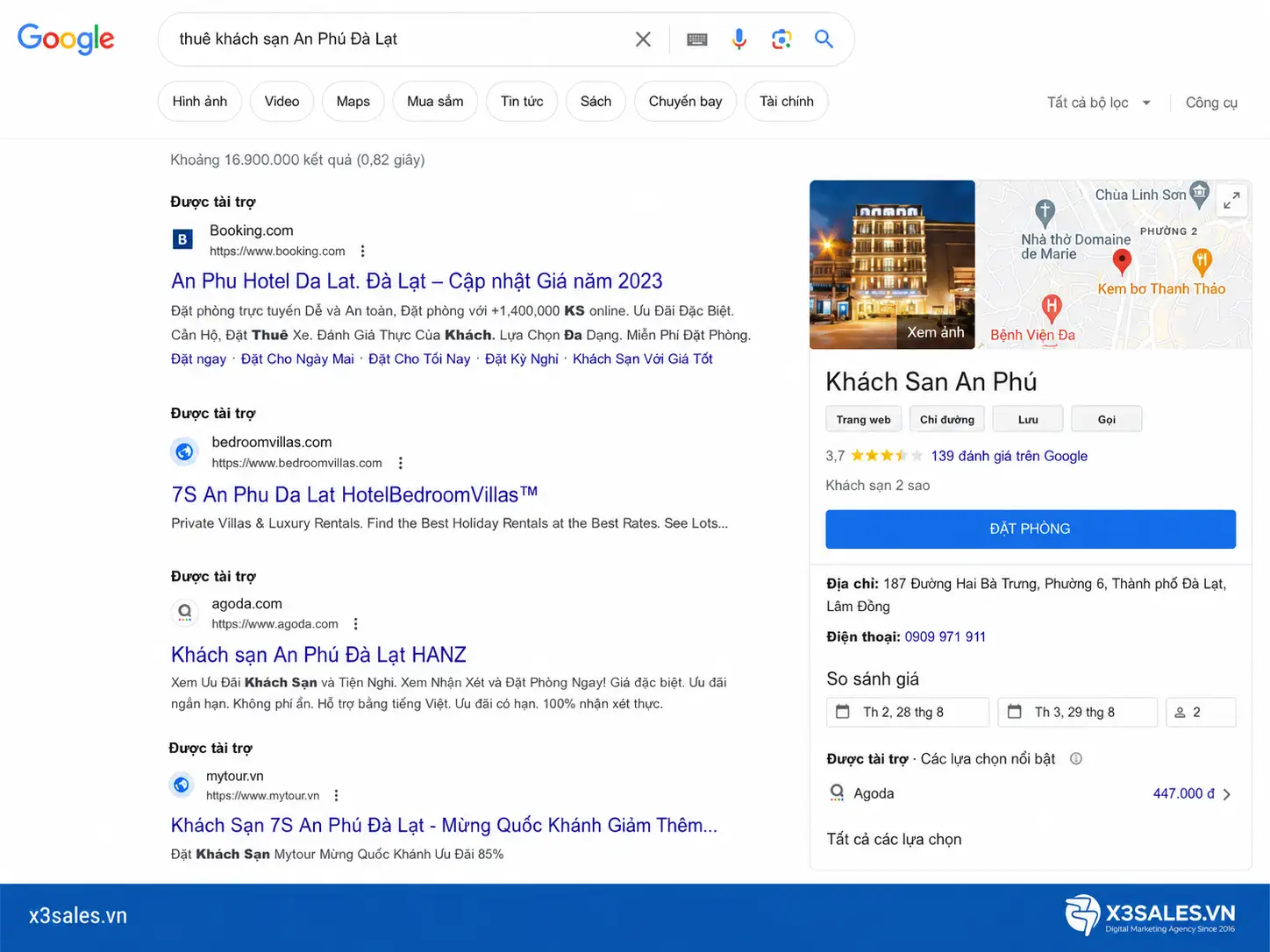Switch to the Video tab
1270x952 pixels.
click(x=282, y=102)
